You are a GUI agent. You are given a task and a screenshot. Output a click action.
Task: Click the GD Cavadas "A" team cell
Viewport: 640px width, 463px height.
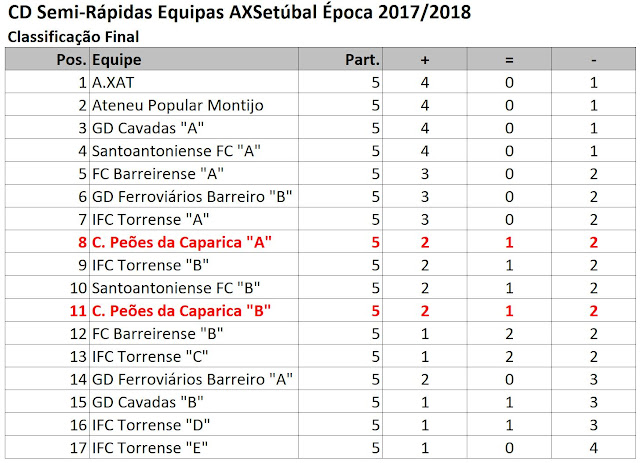(x=194, y=128)
